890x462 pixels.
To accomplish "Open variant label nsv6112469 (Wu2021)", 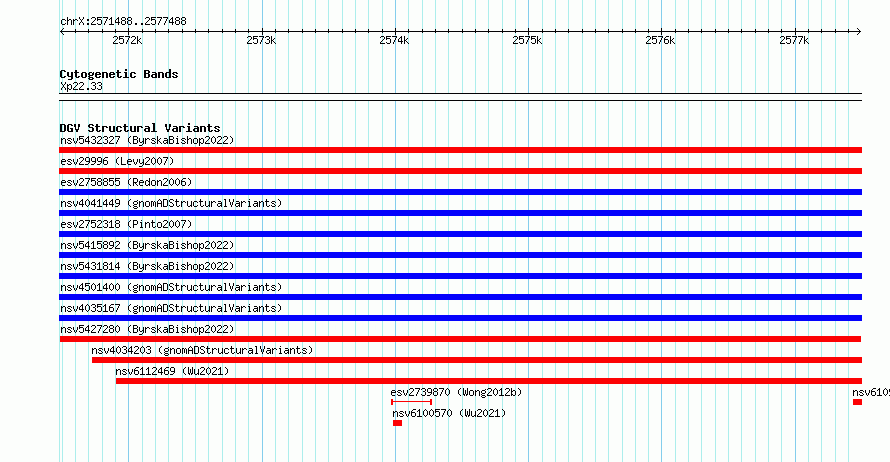I will click(x=173, y=371).
